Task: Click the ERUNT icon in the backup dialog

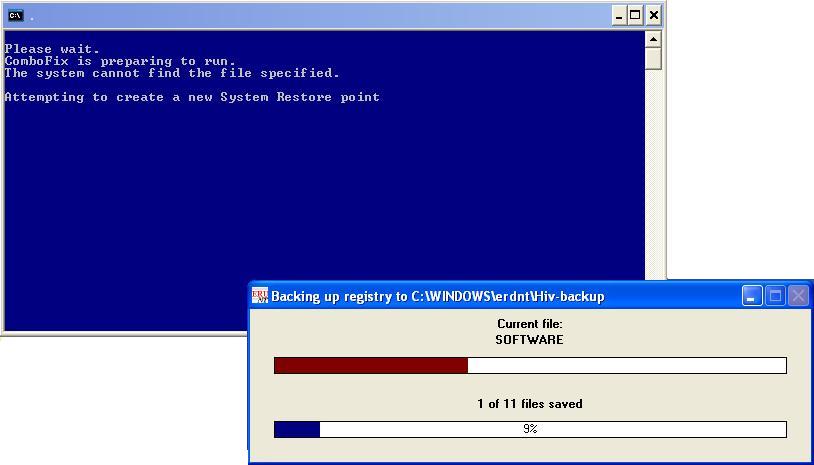Action: coord(260,296)
